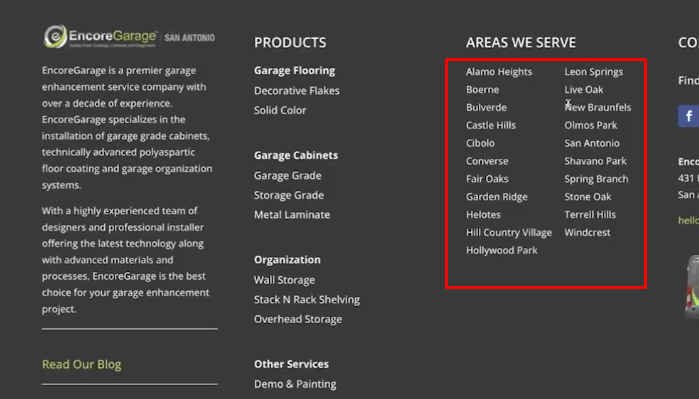
Task: Select Shavano Park service area
Action: (596, 161)
